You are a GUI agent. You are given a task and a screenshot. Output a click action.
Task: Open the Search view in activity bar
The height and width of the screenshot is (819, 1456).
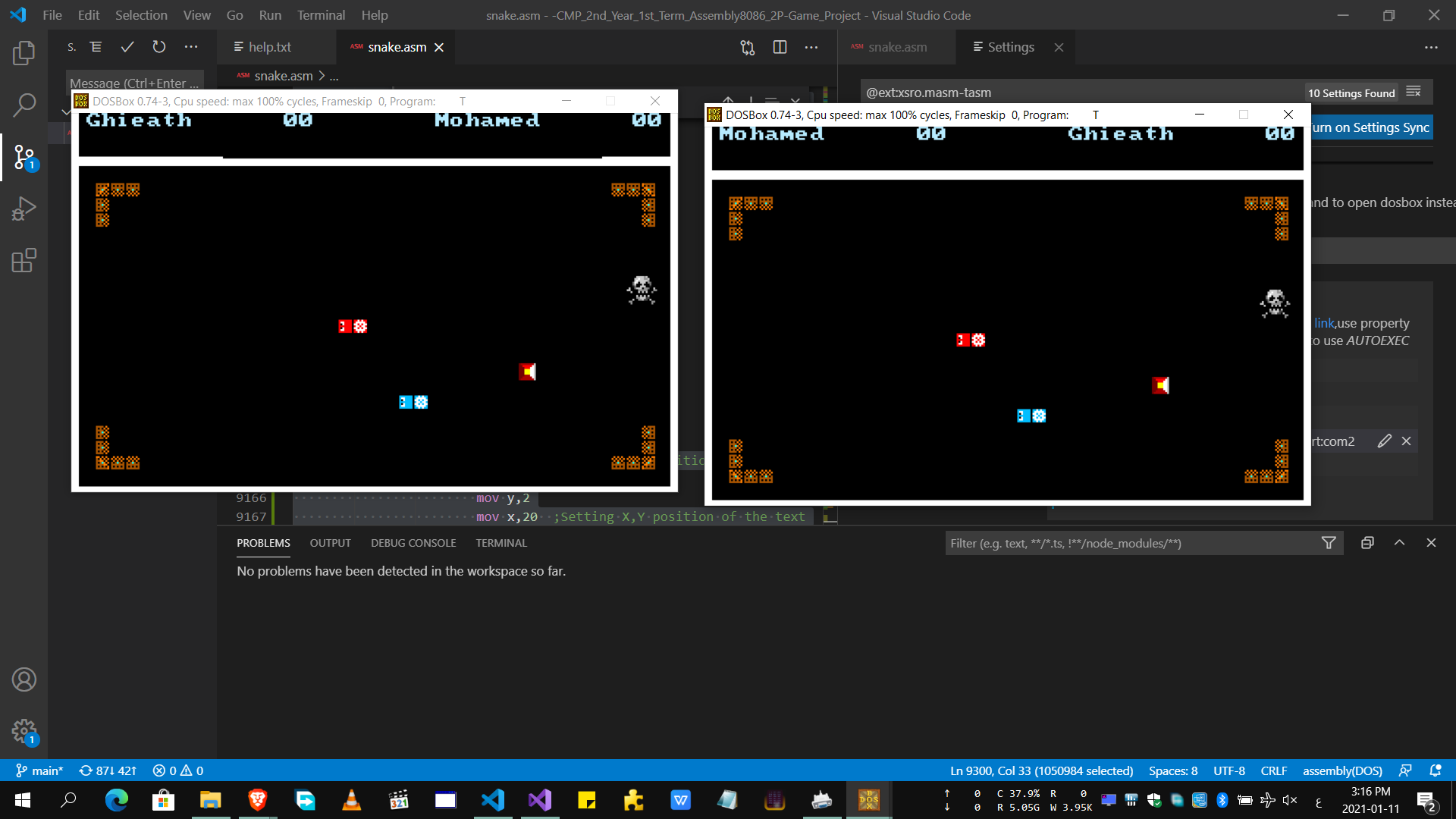pos(24,105)
